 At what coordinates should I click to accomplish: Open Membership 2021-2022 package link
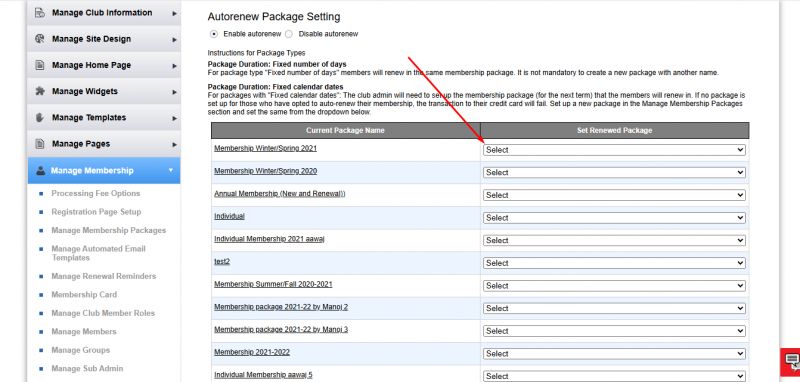point(252,352)
